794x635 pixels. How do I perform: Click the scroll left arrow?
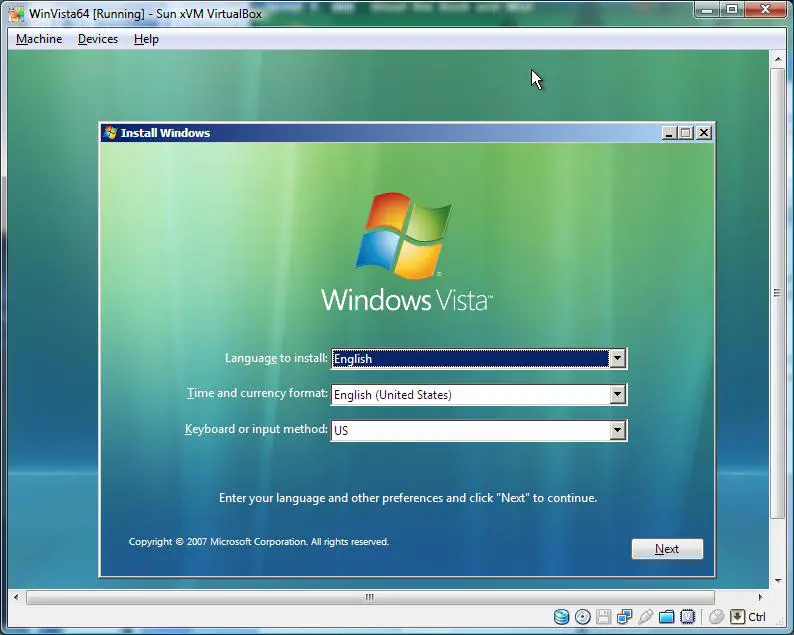click(16, 597)
